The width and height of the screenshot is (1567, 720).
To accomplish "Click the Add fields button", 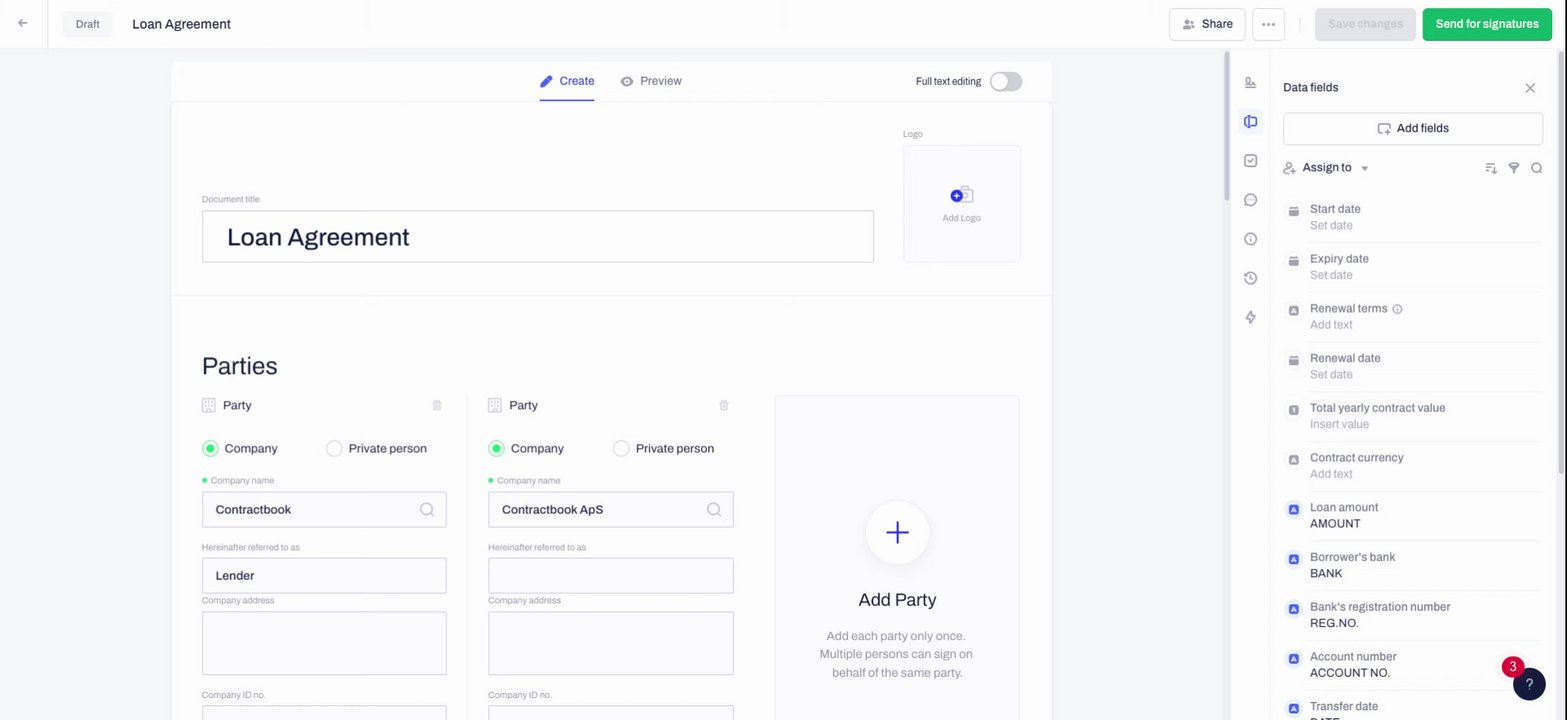I will point(1413,128).
